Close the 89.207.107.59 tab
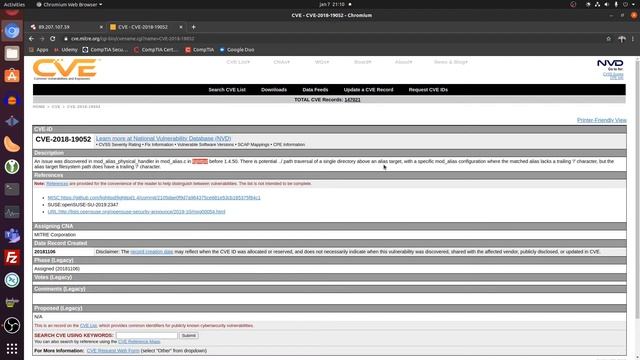The height and width of the screenshot is (360, 640). 101,27
